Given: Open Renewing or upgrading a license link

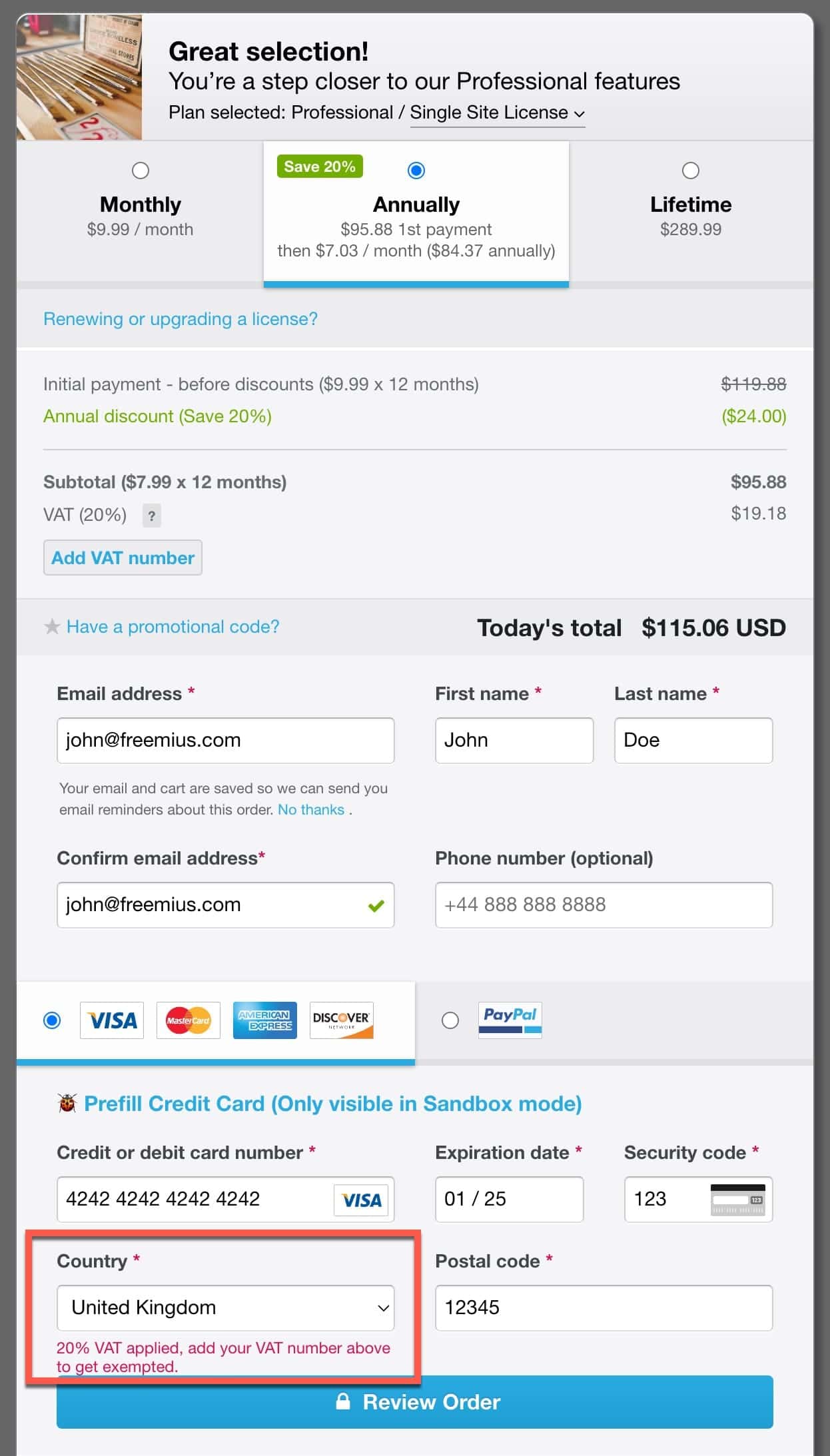Looking at the screenshot, I should (181, 319).
